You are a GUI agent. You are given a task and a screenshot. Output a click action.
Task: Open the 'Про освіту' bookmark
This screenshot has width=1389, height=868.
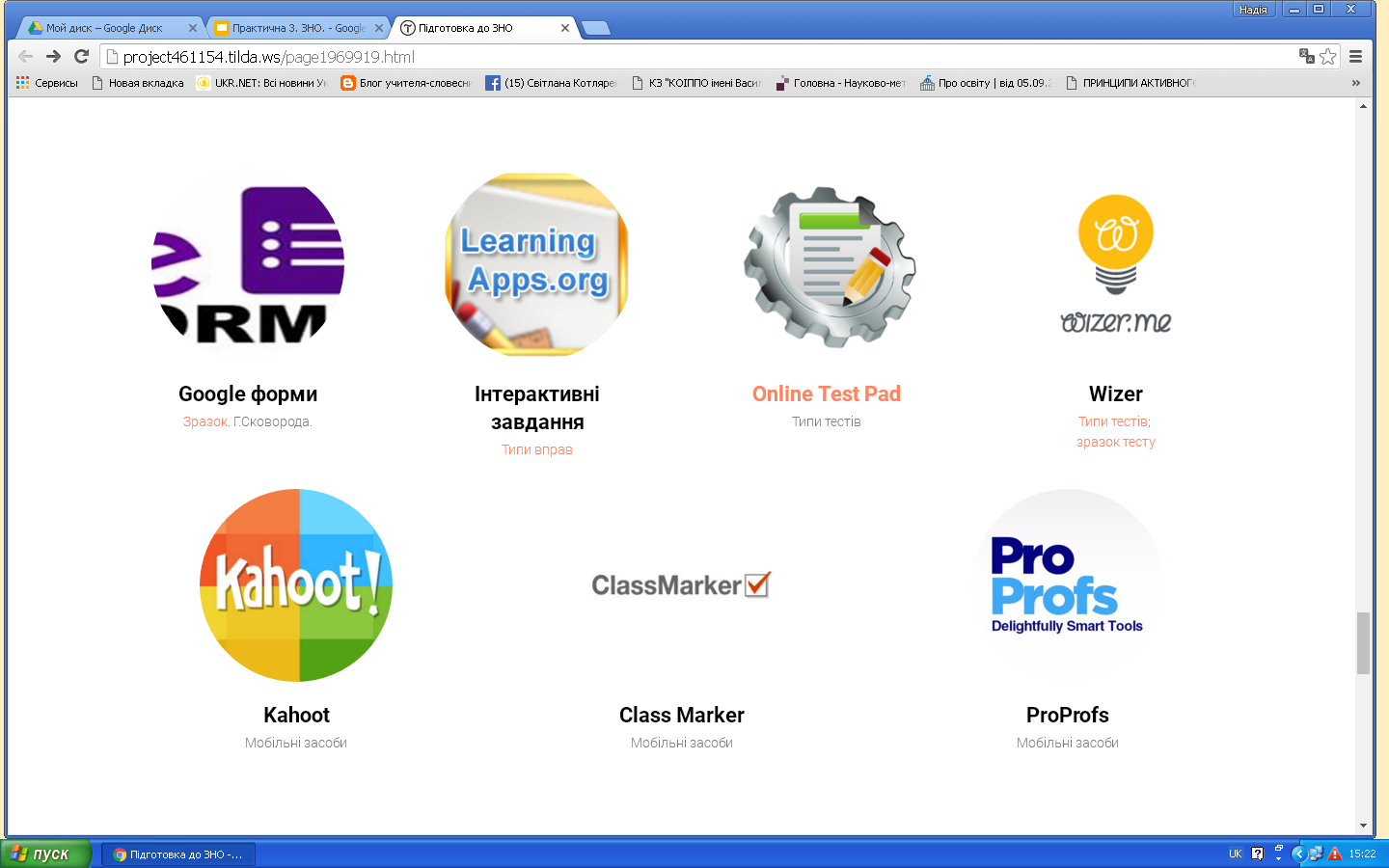coord(985,83)
